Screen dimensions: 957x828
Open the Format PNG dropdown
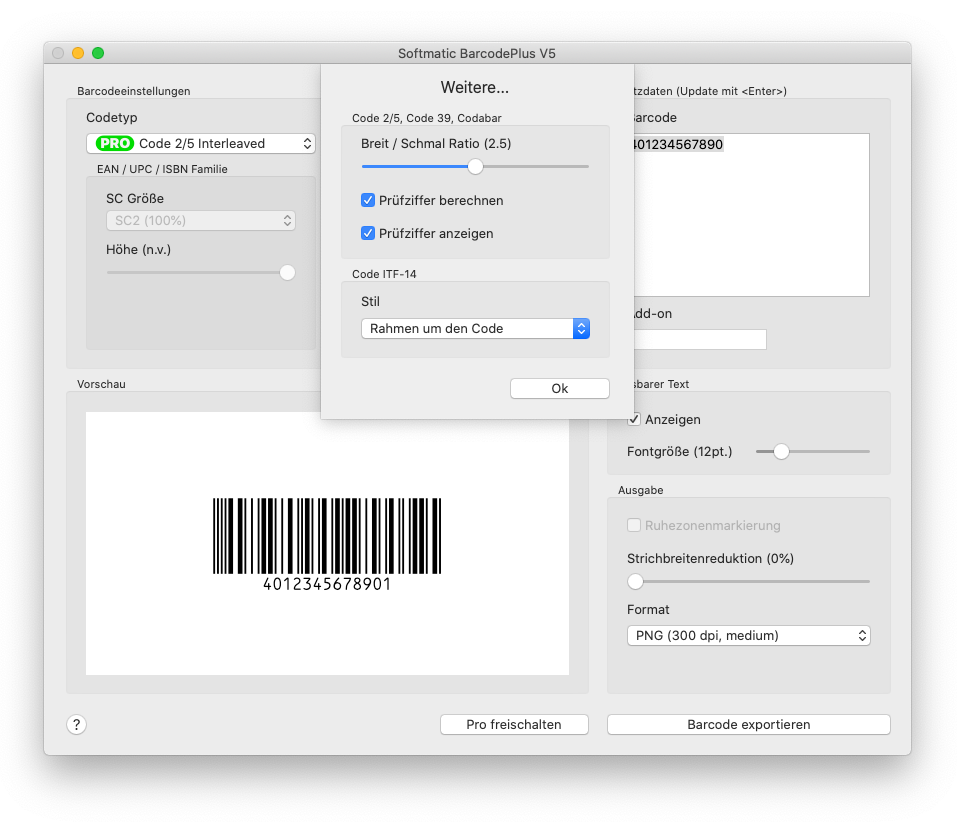[748, 636]
